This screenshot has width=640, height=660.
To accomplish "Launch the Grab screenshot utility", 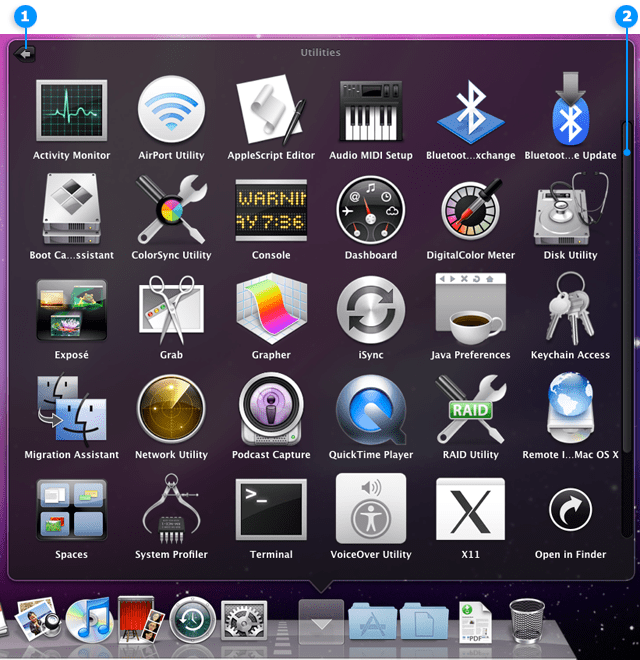I will click(171, 310).
